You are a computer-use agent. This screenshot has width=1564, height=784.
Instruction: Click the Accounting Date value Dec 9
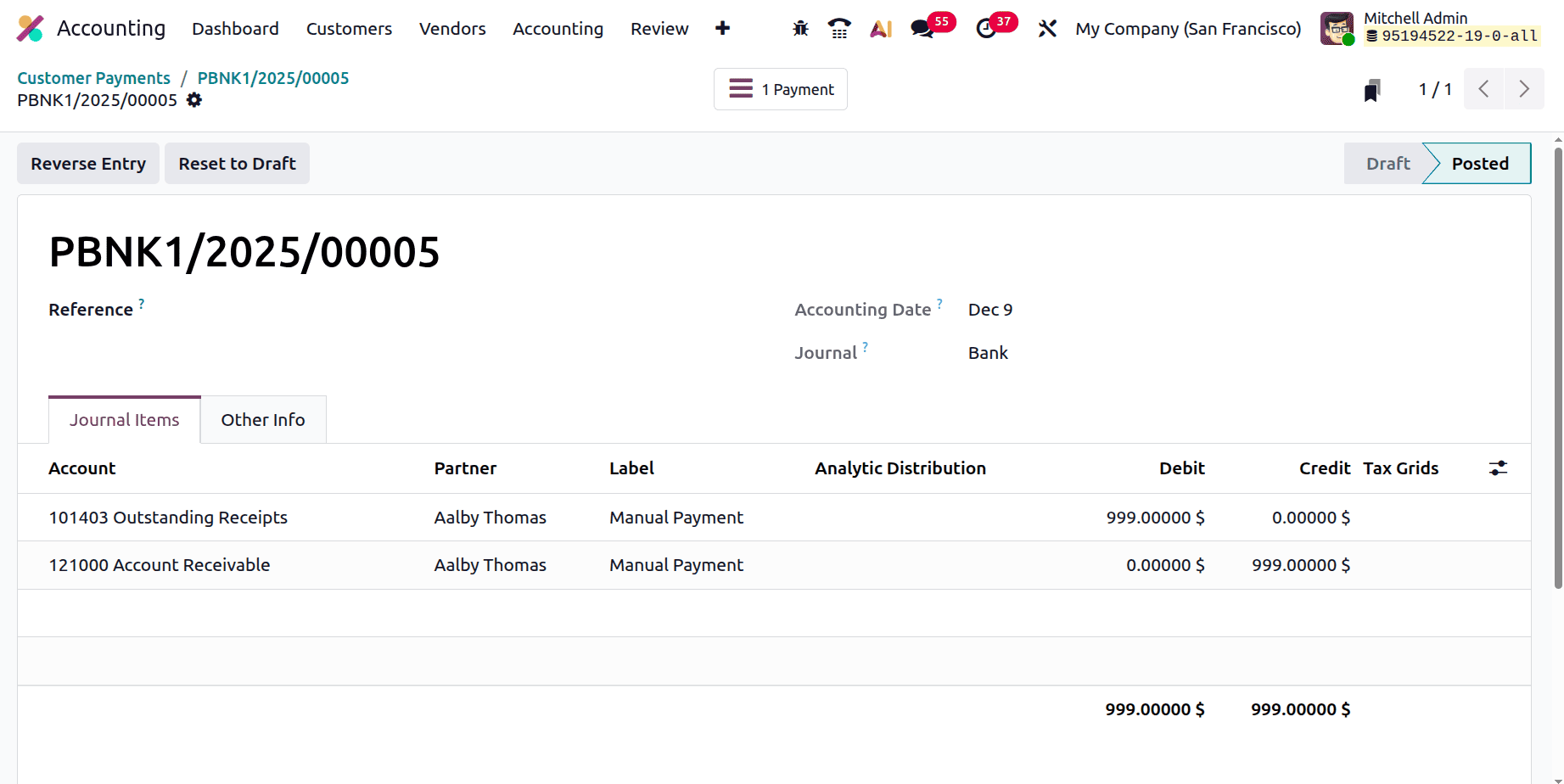point(990,310)
